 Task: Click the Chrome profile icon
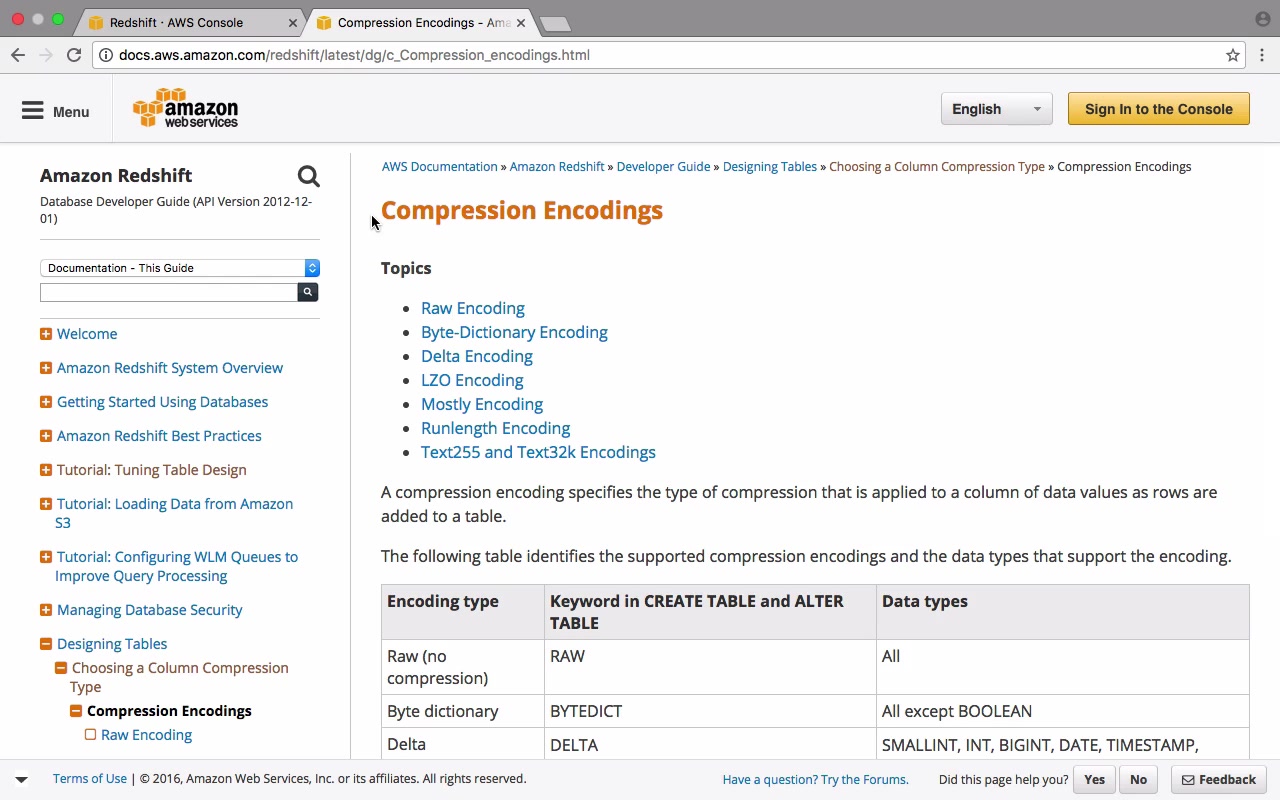(1262, 19)
